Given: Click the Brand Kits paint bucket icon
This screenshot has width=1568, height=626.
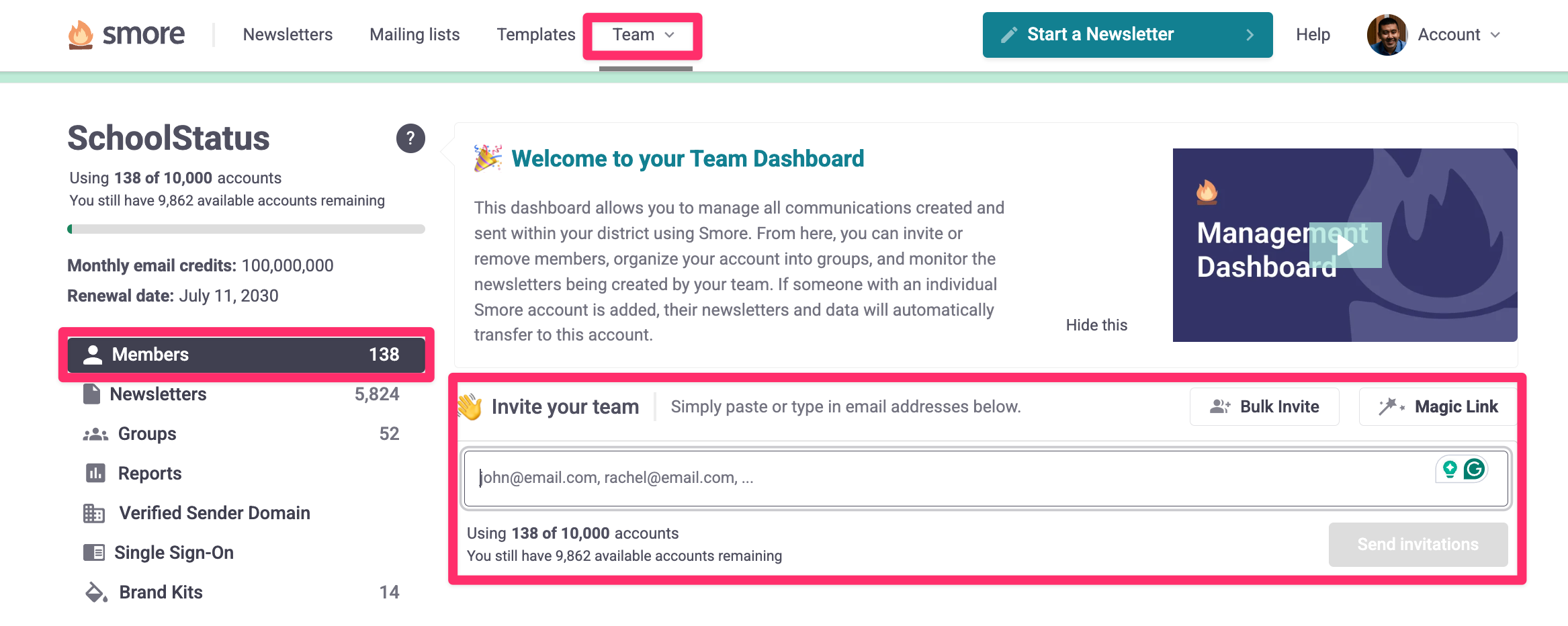Looking at the screenshot, I should pos(95,592).
